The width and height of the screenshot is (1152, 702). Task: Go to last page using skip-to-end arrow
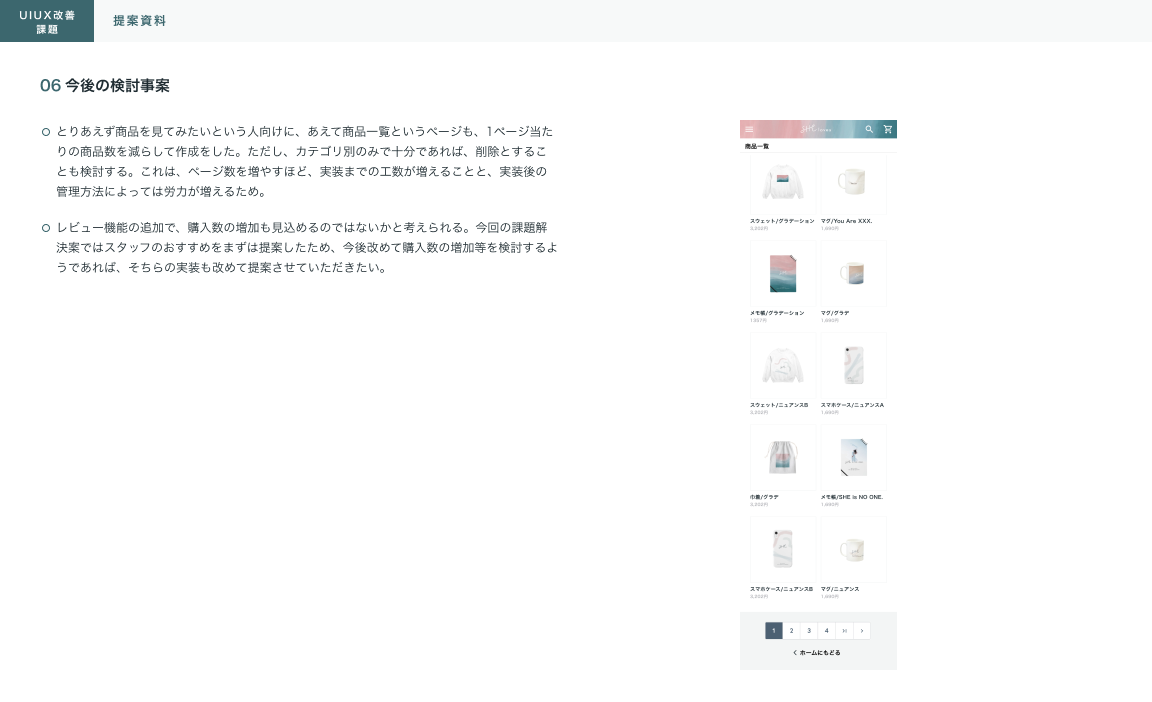[x=844, y=631]
